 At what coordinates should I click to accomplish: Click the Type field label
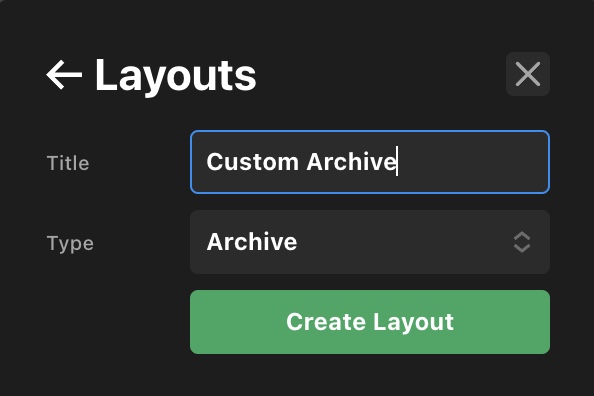[x=70, y=243]
